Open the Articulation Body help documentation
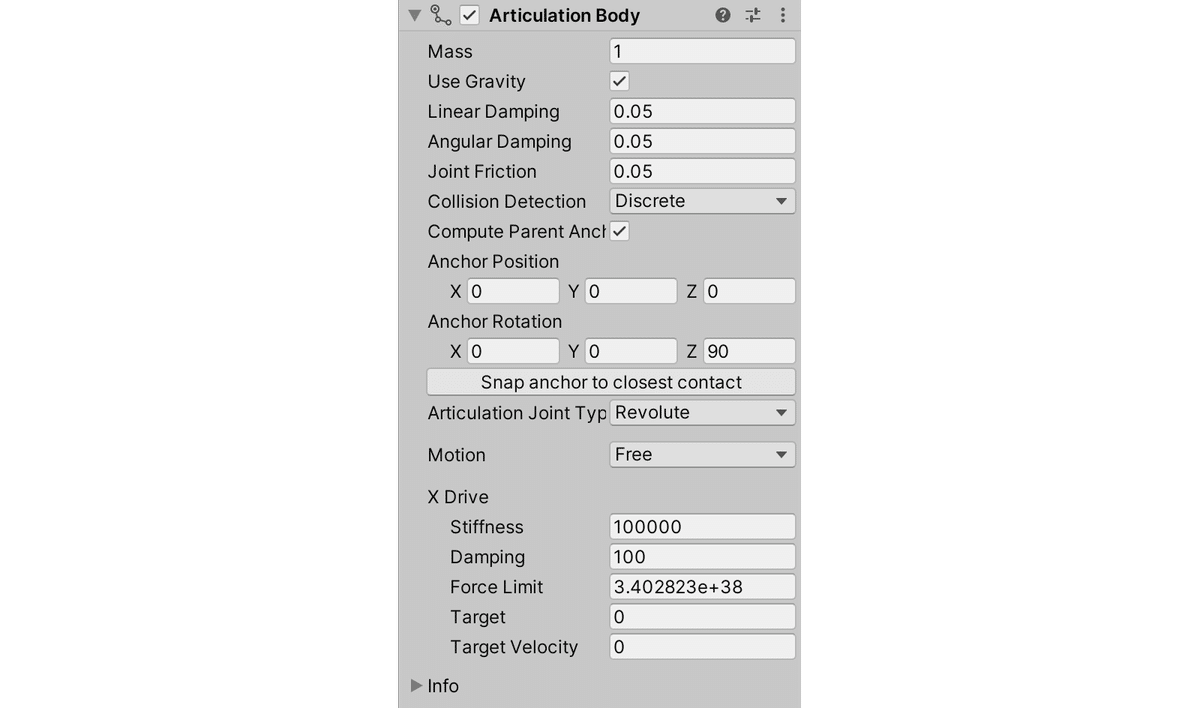 click(x=722, y=15)
